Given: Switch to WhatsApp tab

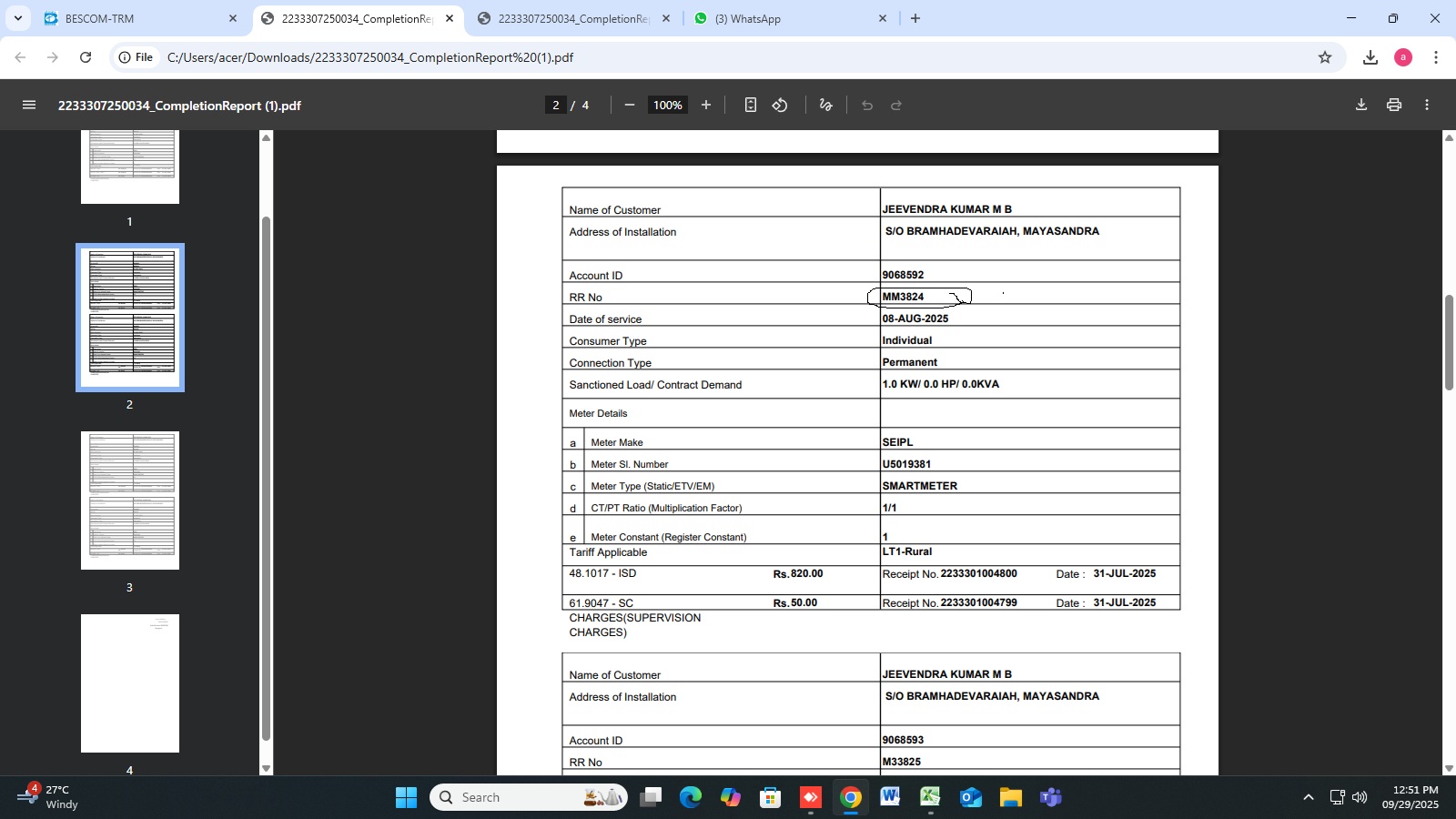Looking at the screenshot, I should pyautogui.click(x=790, y=18).
